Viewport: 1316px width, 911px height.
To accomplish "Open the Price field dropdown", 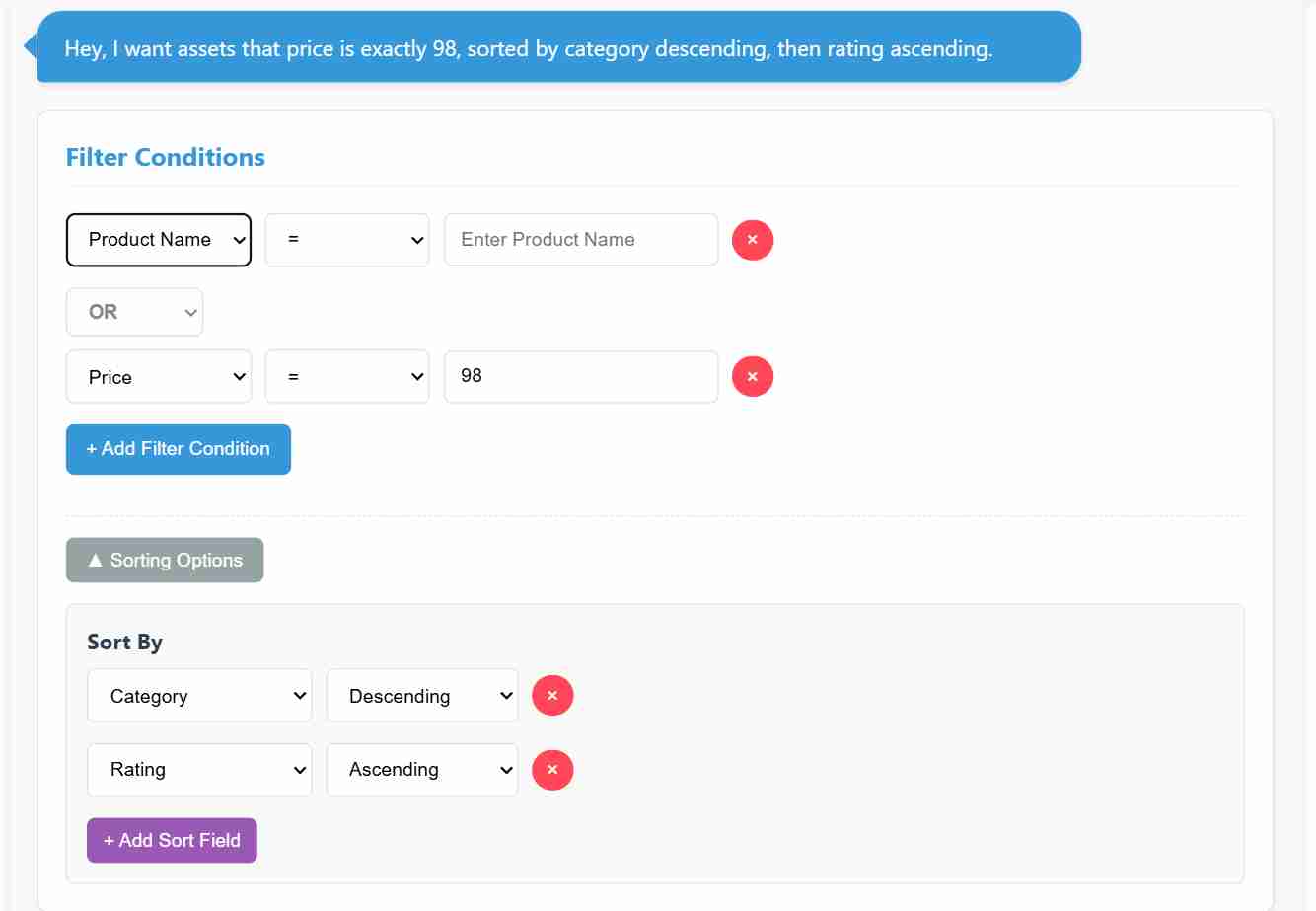I will point(159,377).
